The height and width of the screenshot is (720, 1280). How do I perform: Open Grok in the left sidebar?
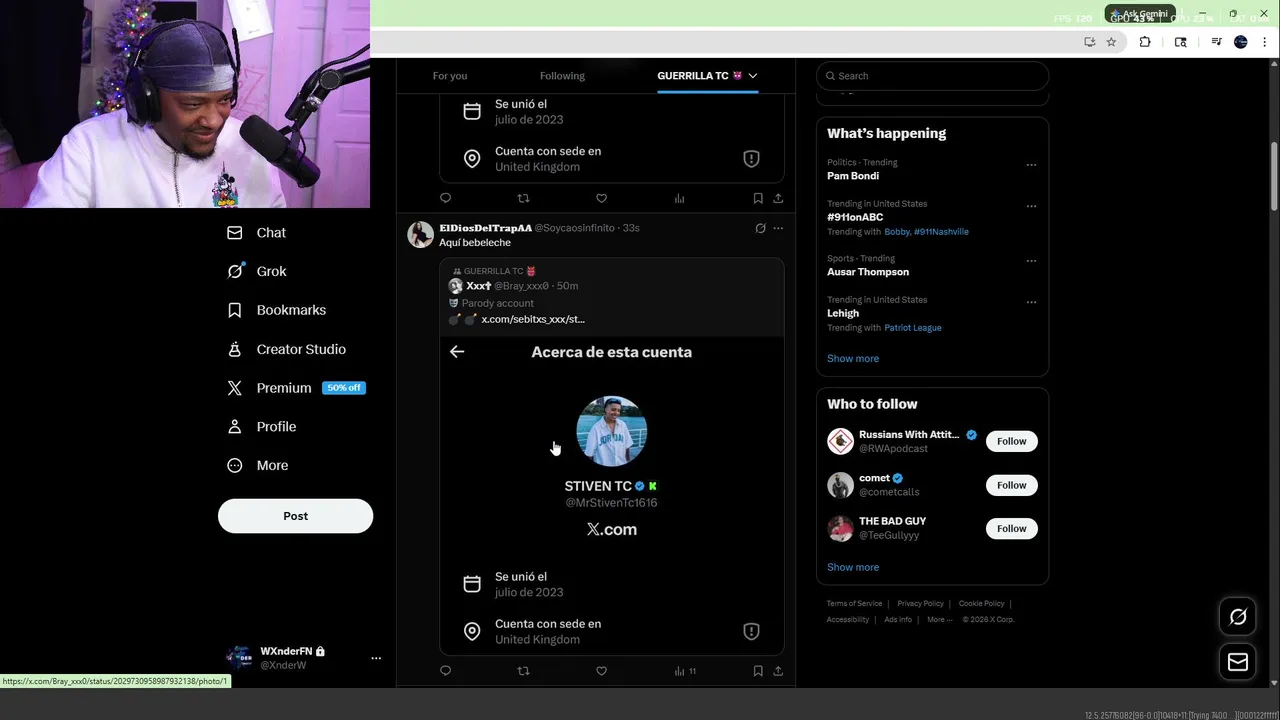pyautogui.click(x=256, y=271)
